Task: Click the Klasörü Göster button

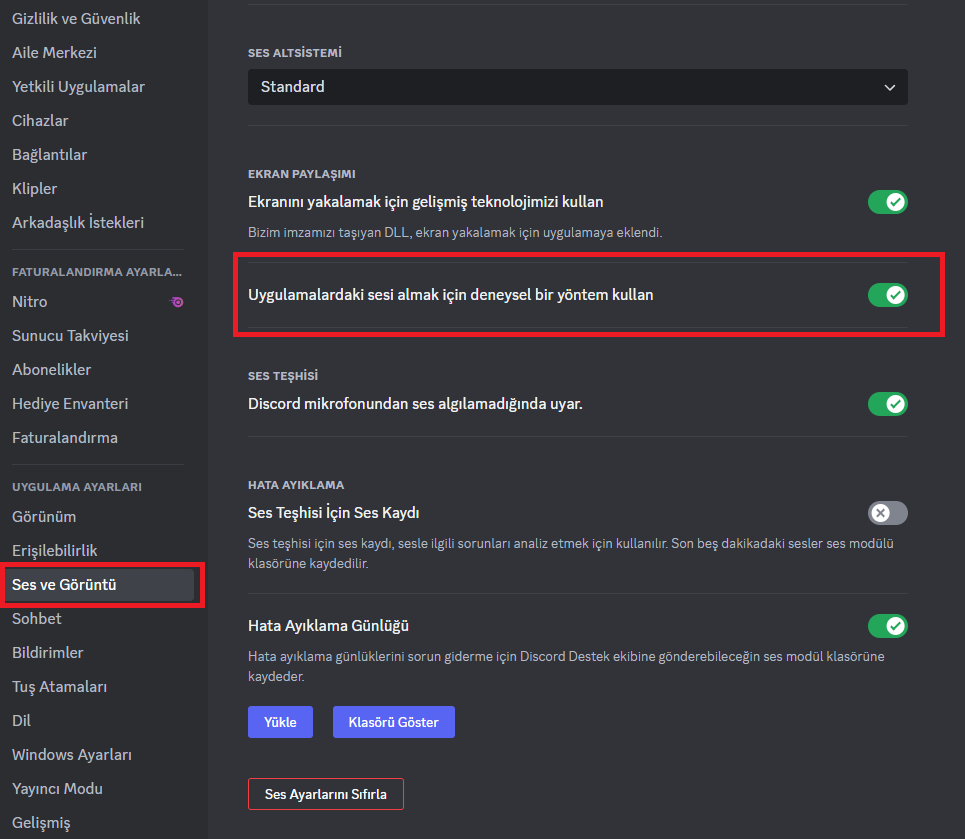Action: pyautogui.click(x=393, y=722)
